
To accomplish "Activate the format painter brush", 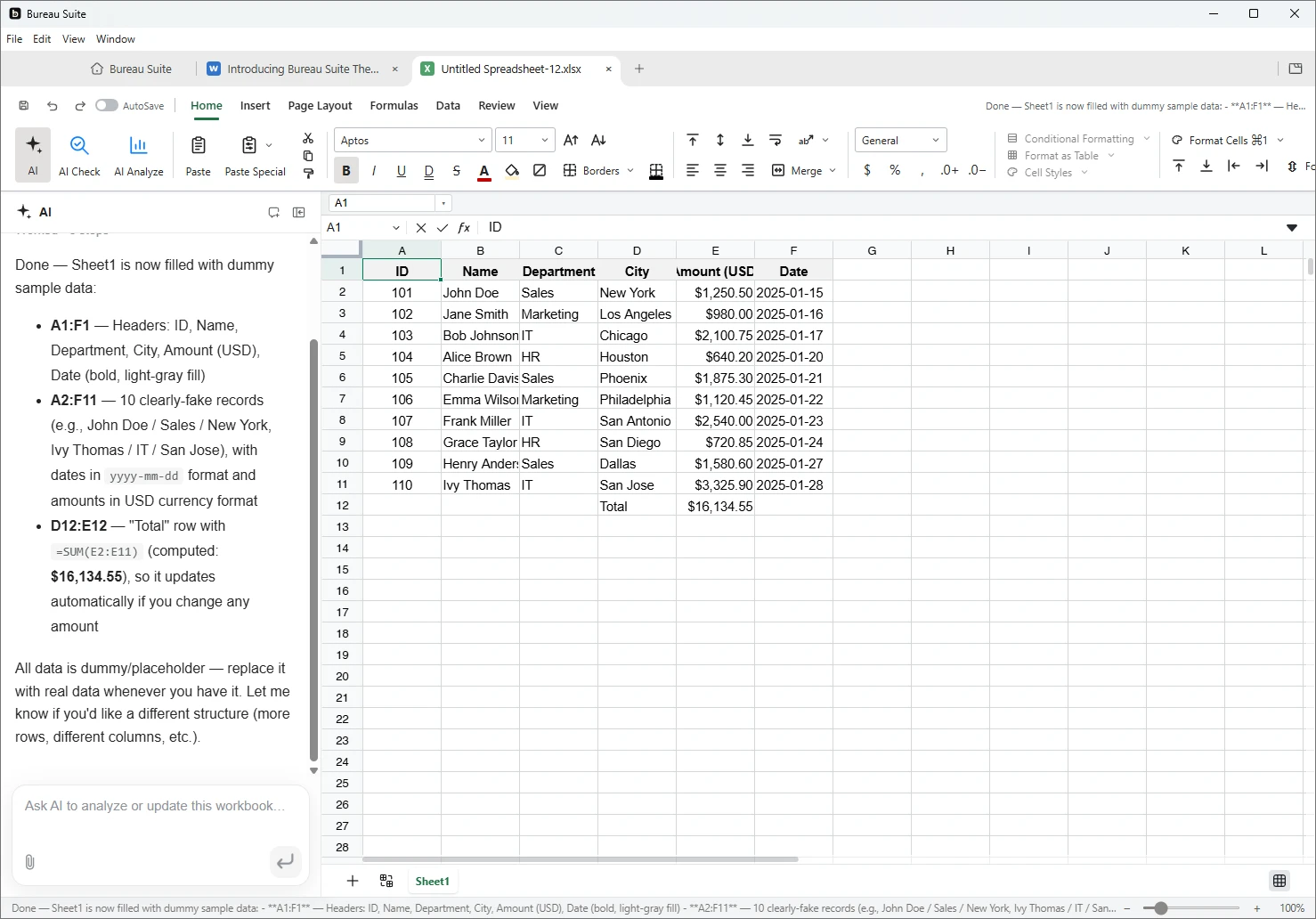I will pyautogui.click(x=308, y=174).
